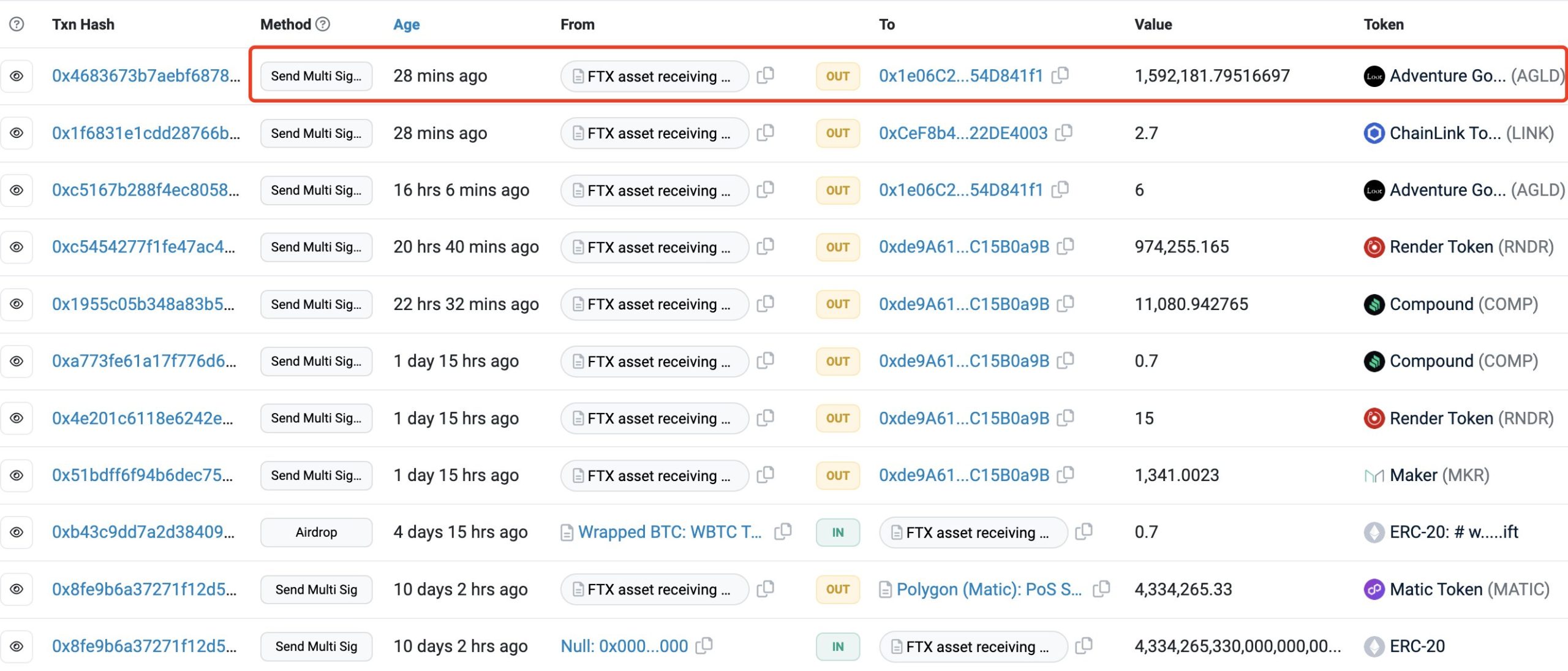The height and width of the screenshot is (671, 1568).
Task: Toggle the eye preview for 0x4683673b7aebf6878 transaction
Action: [17, 76]
